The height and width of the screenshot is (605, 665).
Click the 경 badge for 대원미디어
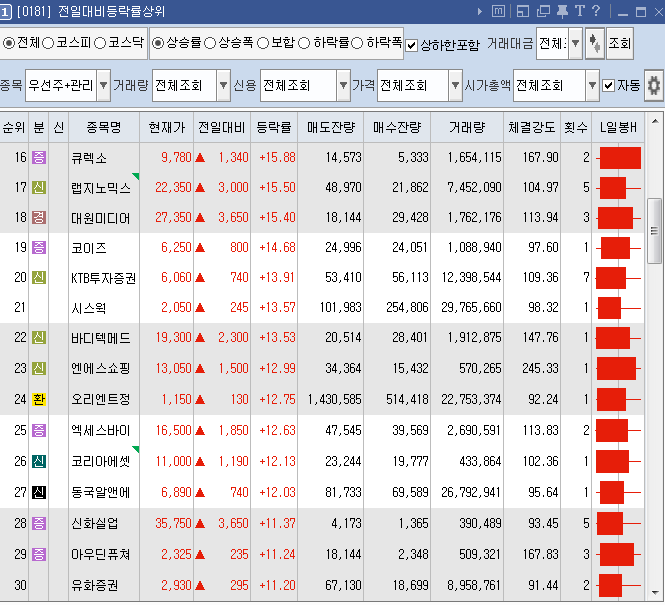coord(39,217)
